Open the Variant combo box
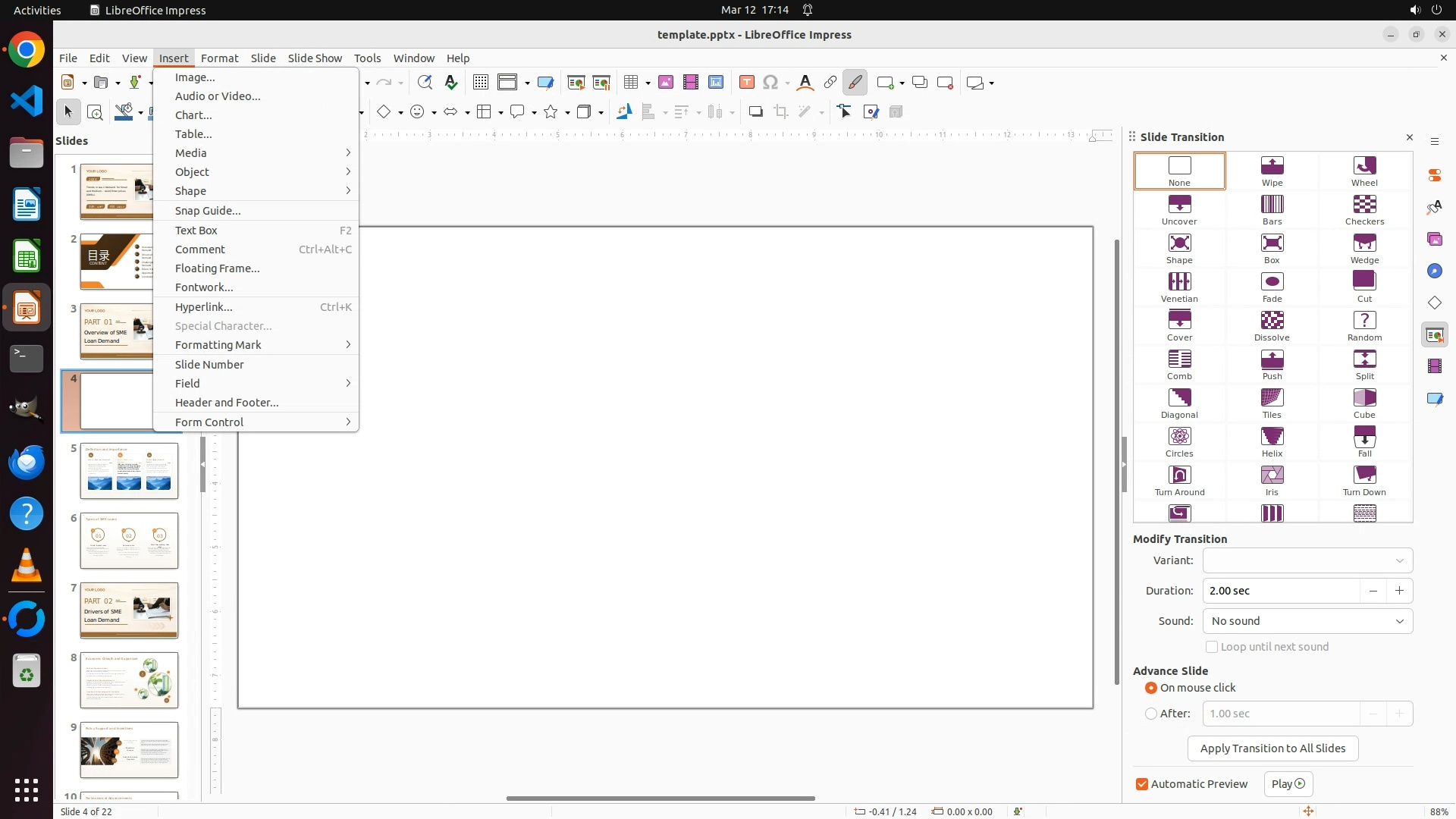 click(1307, 560)
